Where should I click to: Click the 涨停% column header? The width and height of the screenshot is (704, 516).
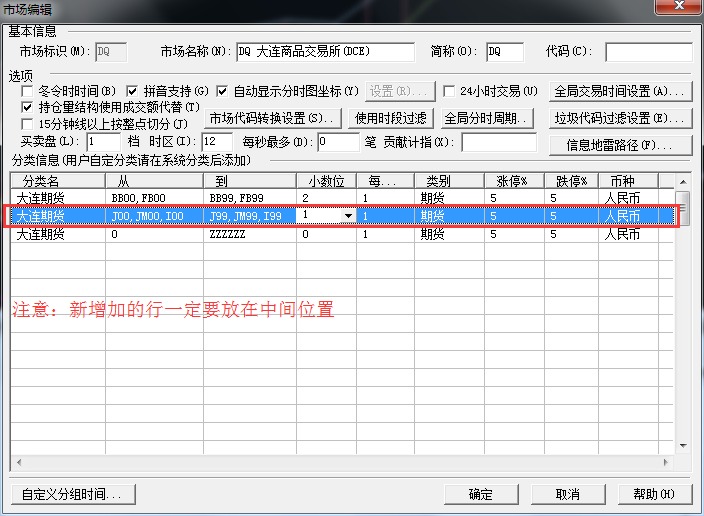point(515,181)
